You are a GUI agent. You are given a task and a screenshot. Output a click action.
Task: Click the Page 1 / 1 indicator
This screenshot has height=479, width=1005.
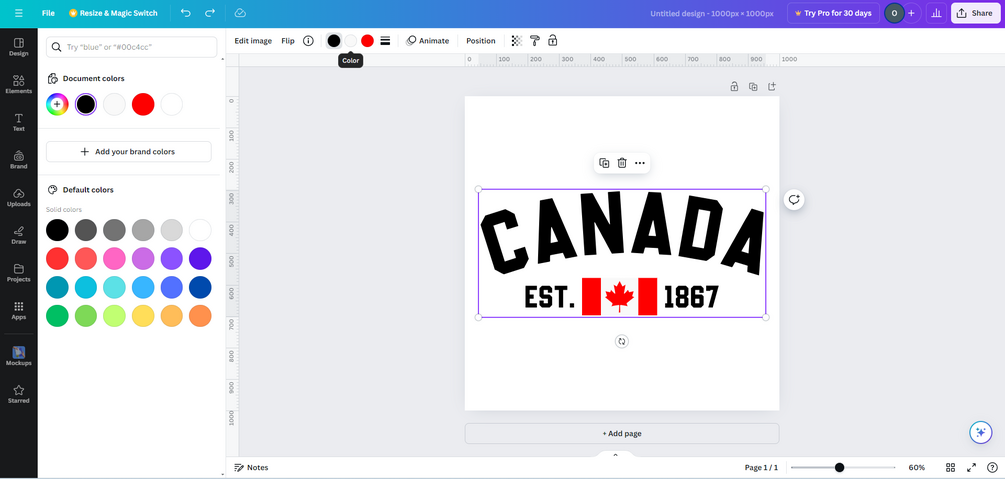(761, 467)
